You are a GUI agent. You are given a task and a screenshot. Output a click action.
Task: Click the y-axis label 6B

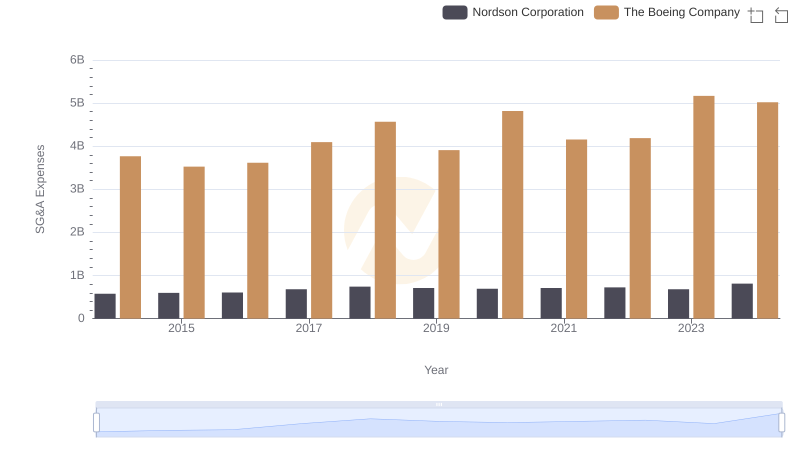point(77,60)
